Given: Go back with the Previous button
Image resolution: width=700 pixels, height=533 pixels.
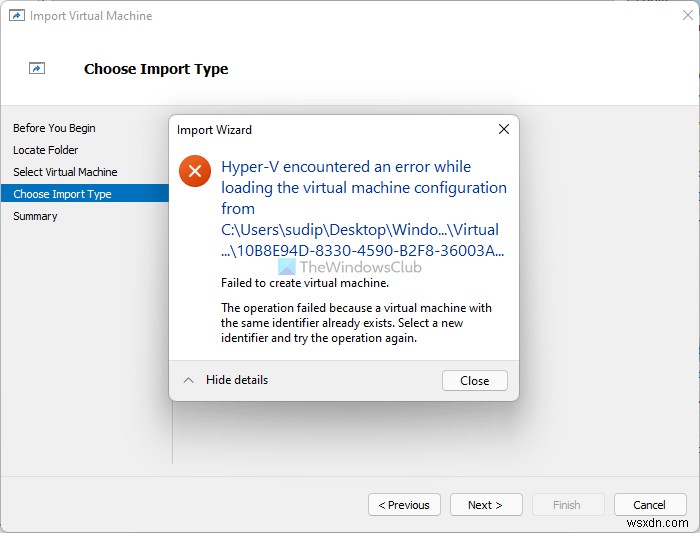Looking at the screenshot, I should coord(404,505).
